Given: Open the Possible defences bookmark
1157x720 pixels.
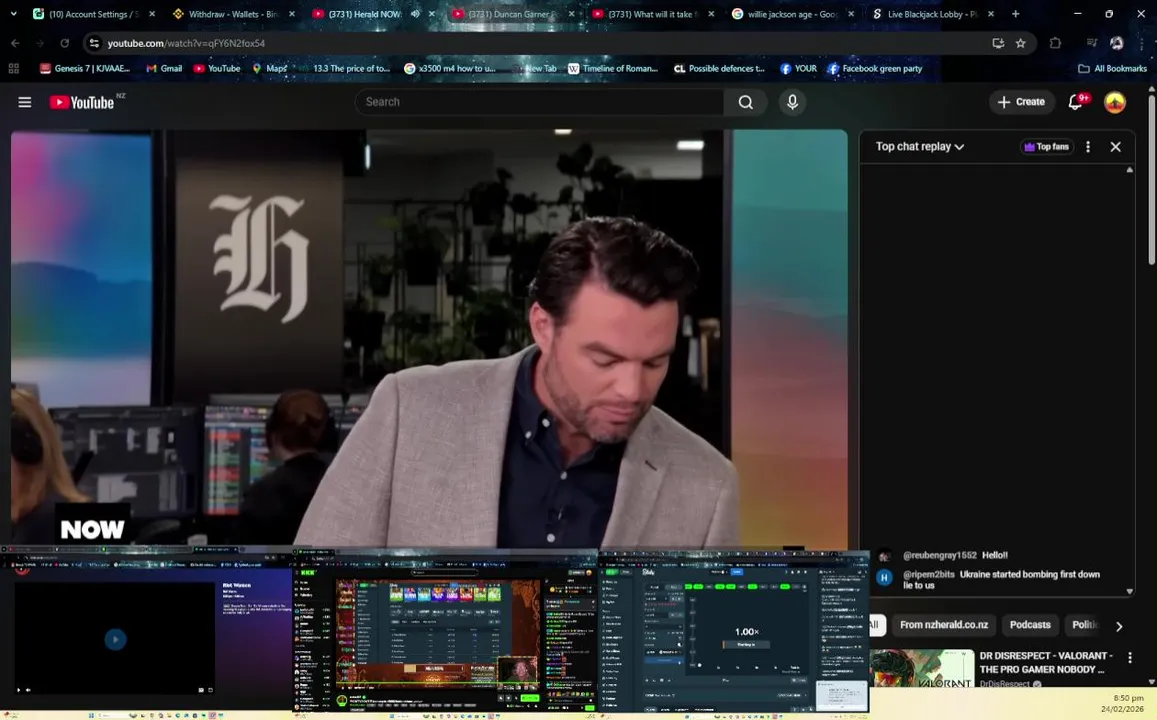Looking at the screenshot, I should pyautogui.click(x=719, y=69).
